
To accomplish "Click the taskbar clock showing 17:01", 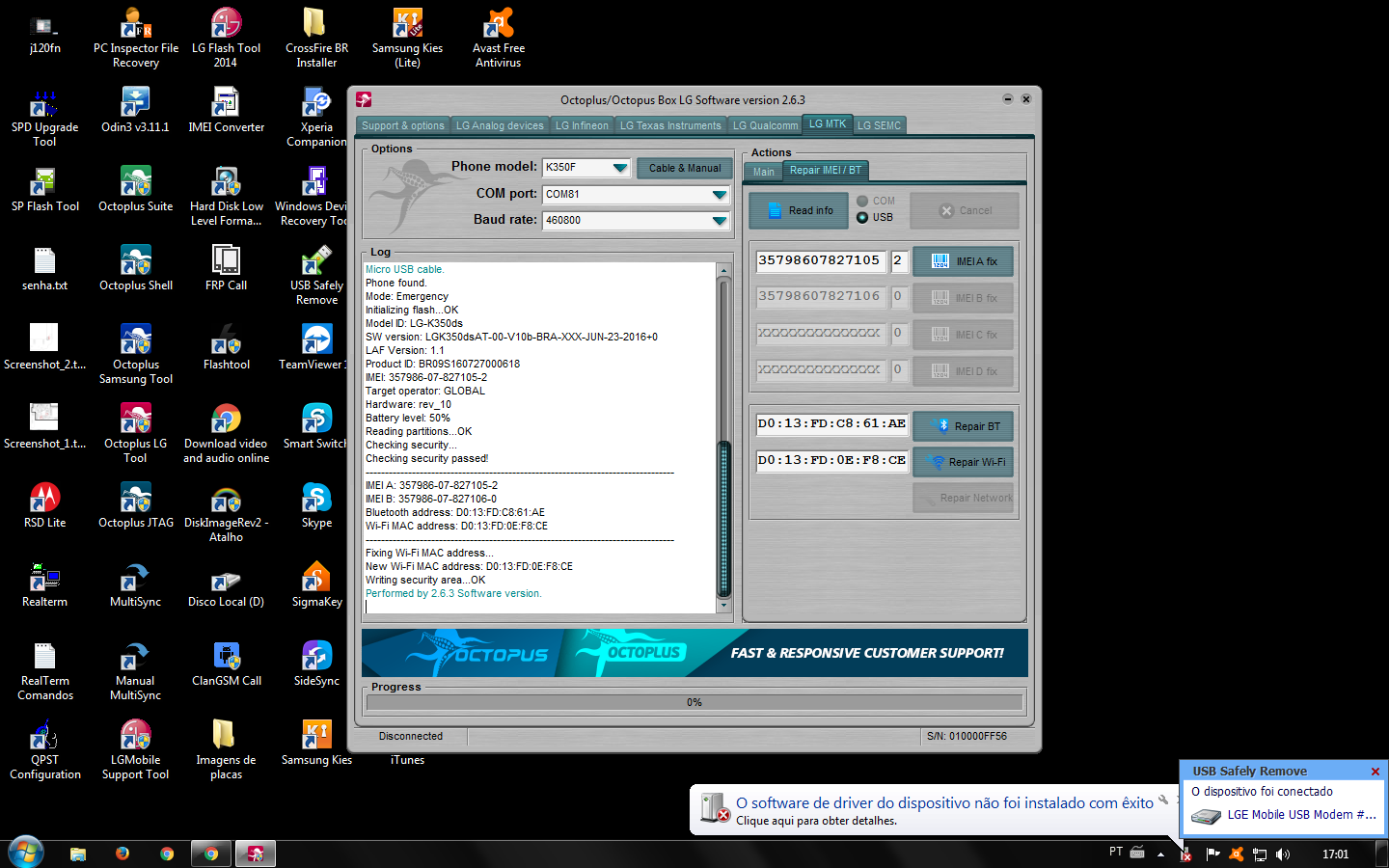I will (x=1335, y=854).
